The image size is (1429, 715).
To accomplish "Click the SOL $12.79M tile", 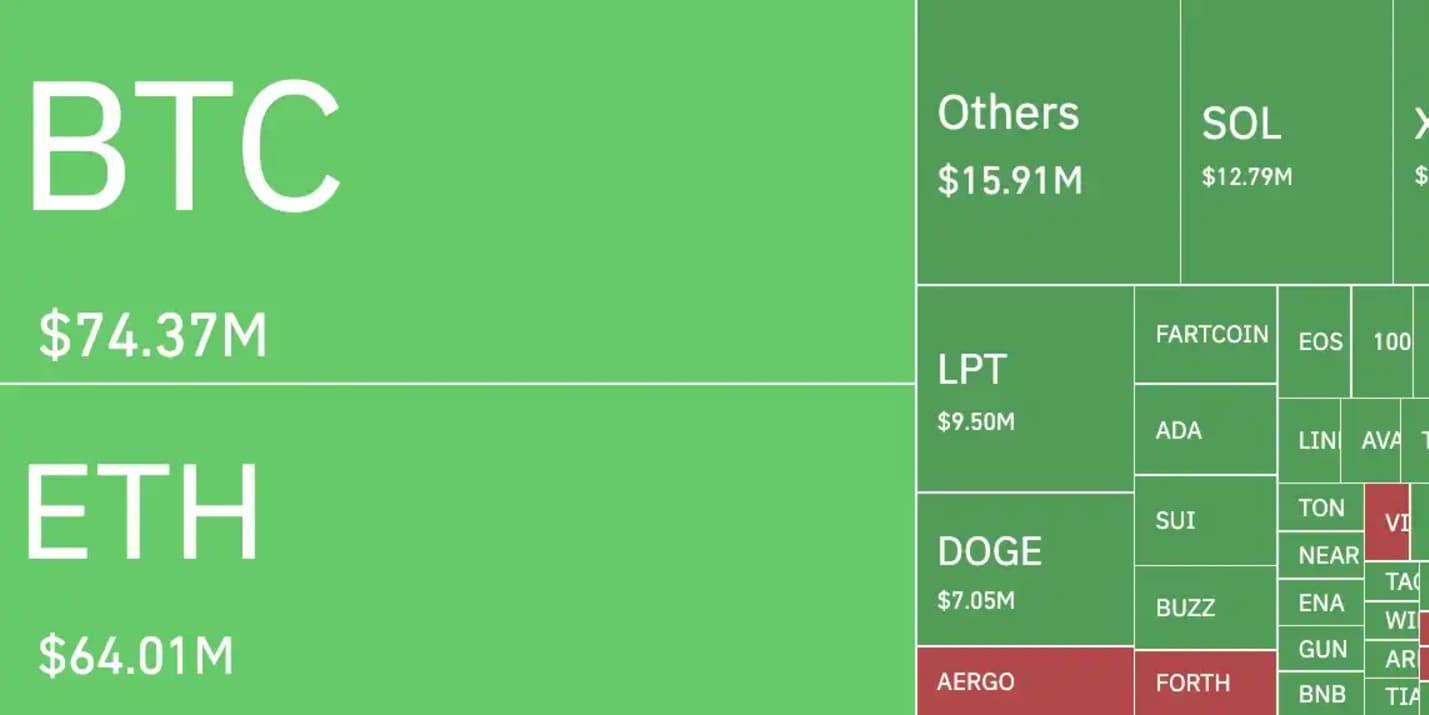I will pyautogui.click(x=1286, y=141).
